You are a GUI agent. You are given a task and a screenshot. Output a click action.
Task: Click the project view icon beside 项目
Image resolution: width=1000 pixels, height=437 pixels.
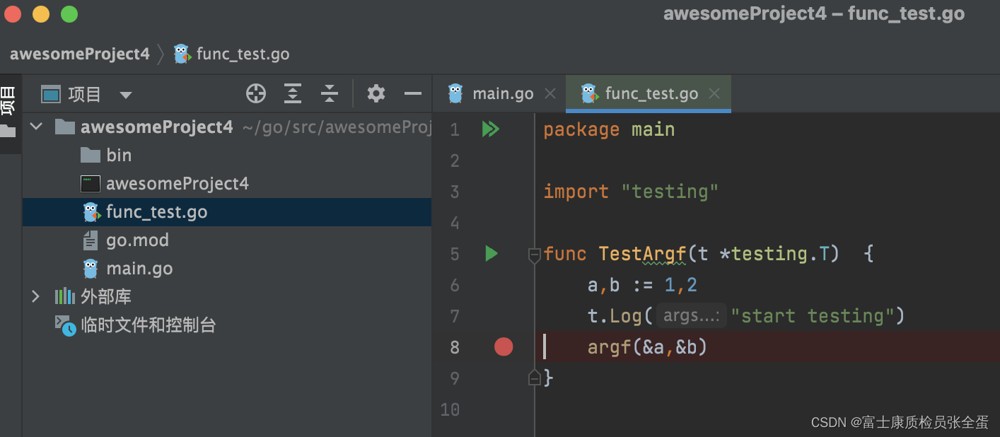[50, 95]
